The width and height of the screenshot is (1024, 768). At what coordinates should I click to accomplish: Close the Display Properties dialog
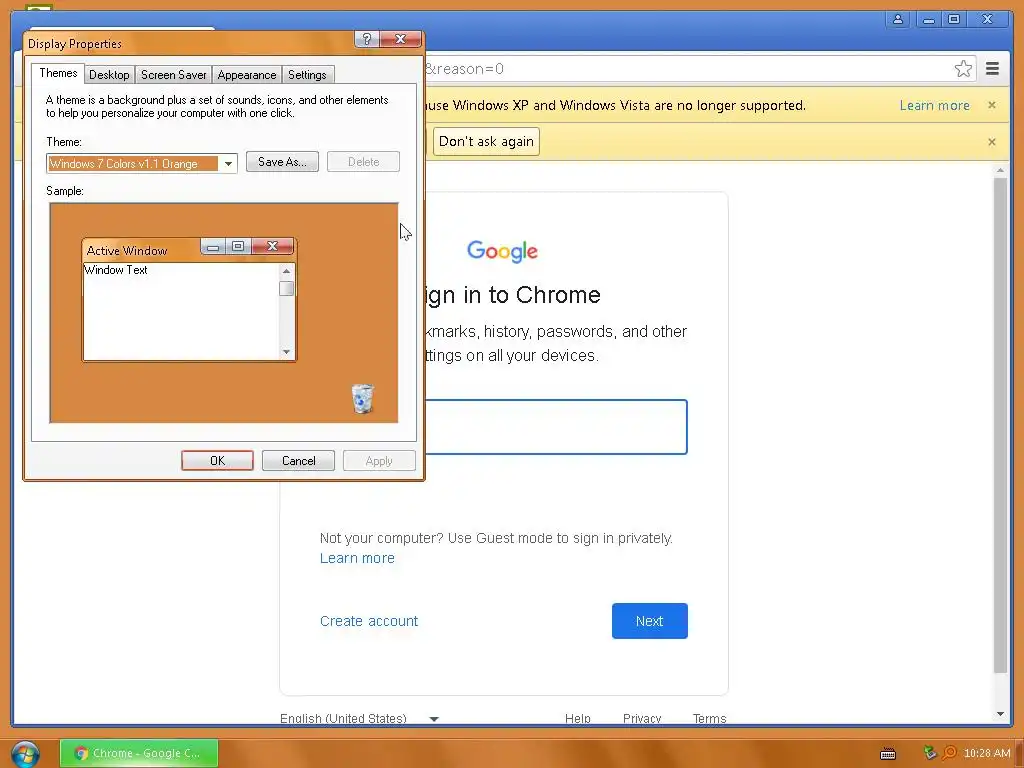click(400, 39)
